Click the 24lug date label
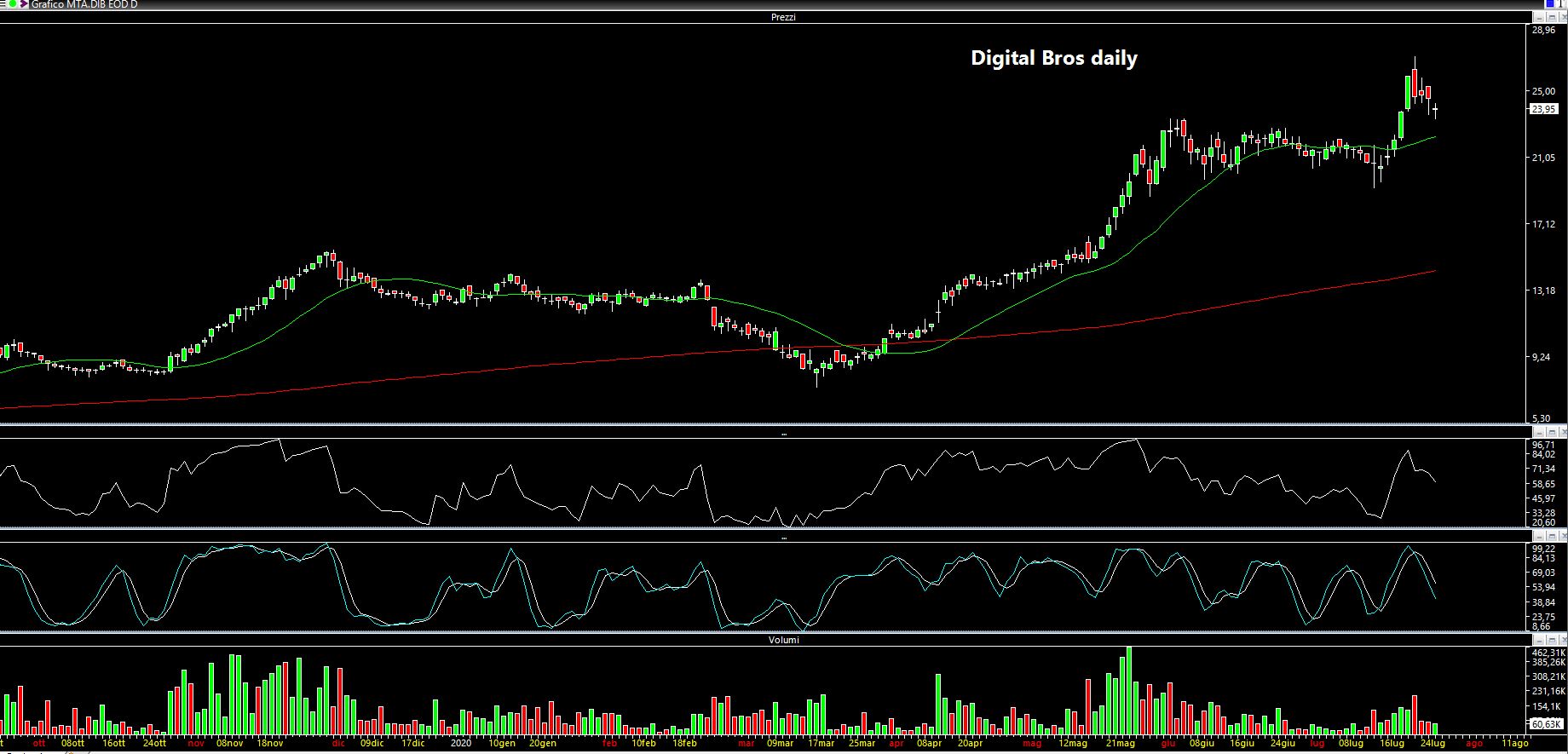Image resolution: width=1568 pixels, height=754 pixels. coord(1432,743)
